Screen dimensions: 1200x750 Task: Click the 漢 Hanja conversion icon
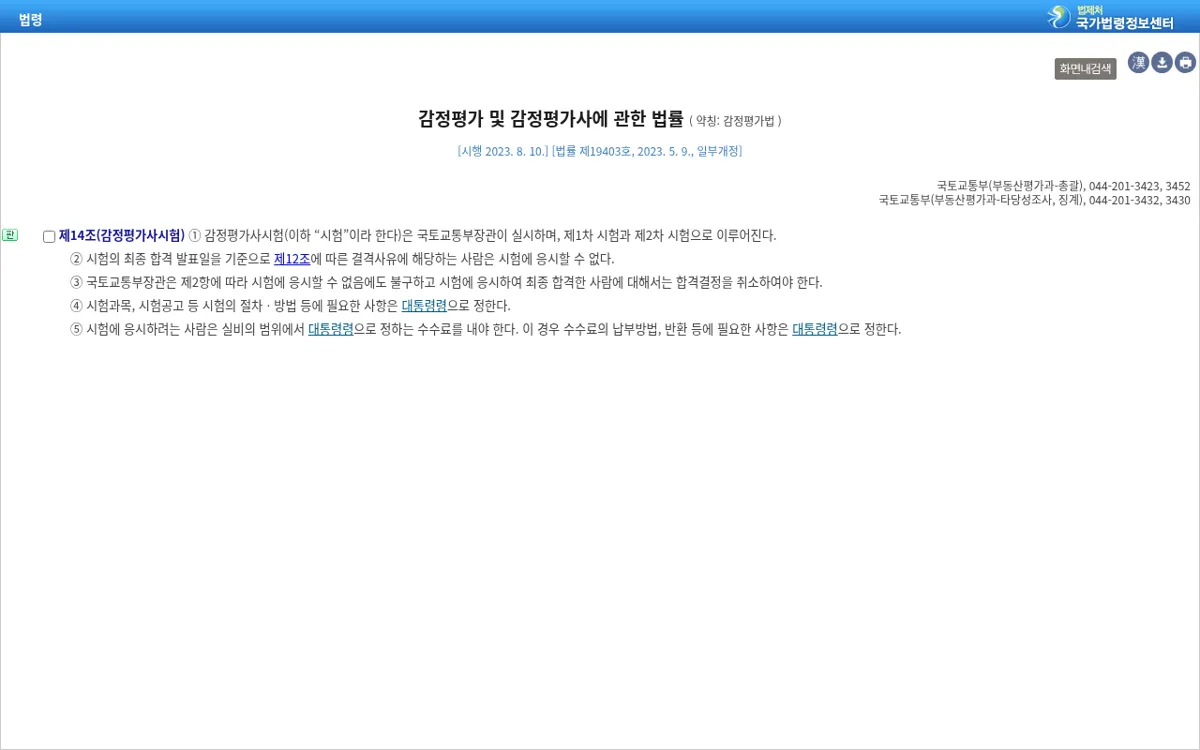[x=1139, y=63]
